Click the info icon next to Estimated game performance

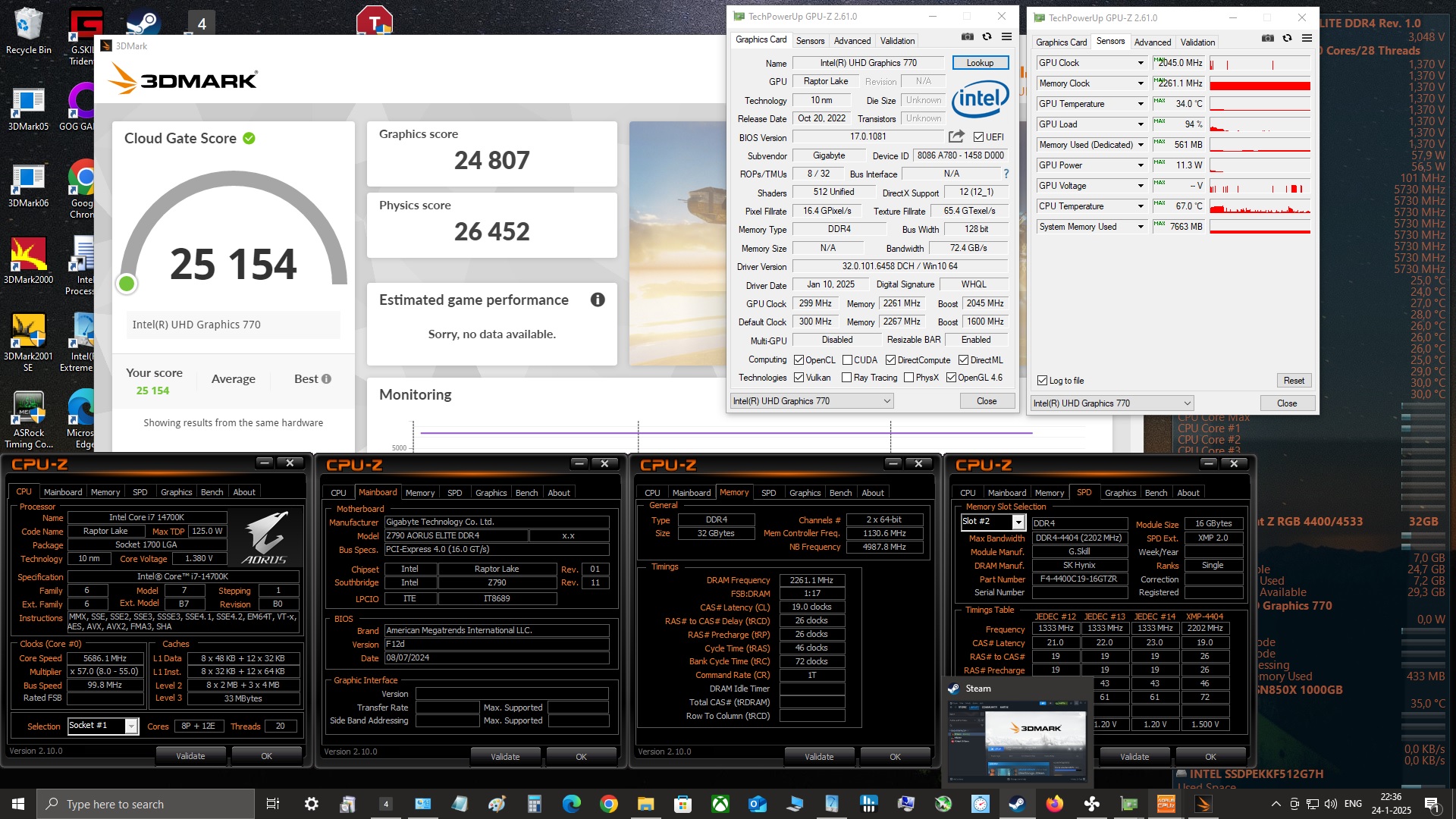[598, 300]
